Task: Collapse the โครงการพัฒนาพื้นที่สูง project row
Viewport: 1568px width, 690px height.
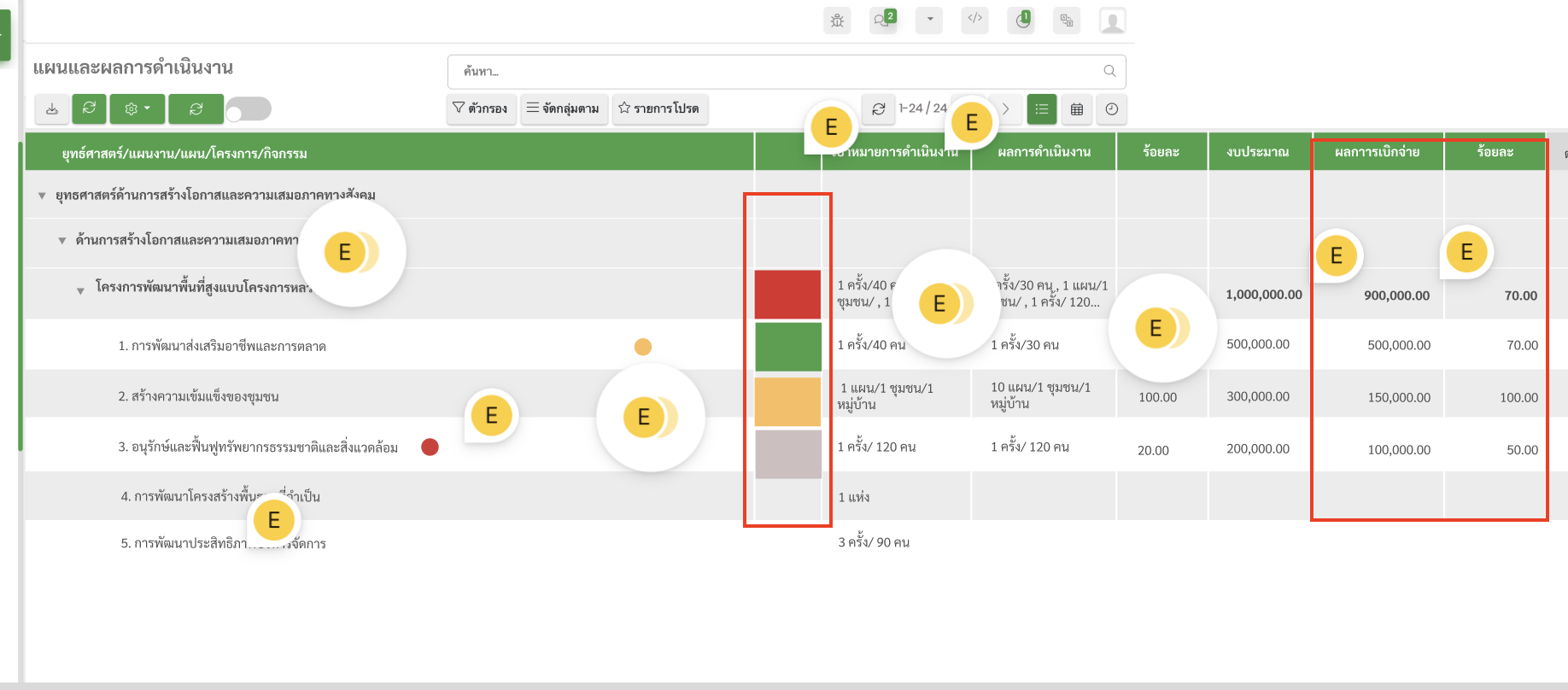Action: 80,291
